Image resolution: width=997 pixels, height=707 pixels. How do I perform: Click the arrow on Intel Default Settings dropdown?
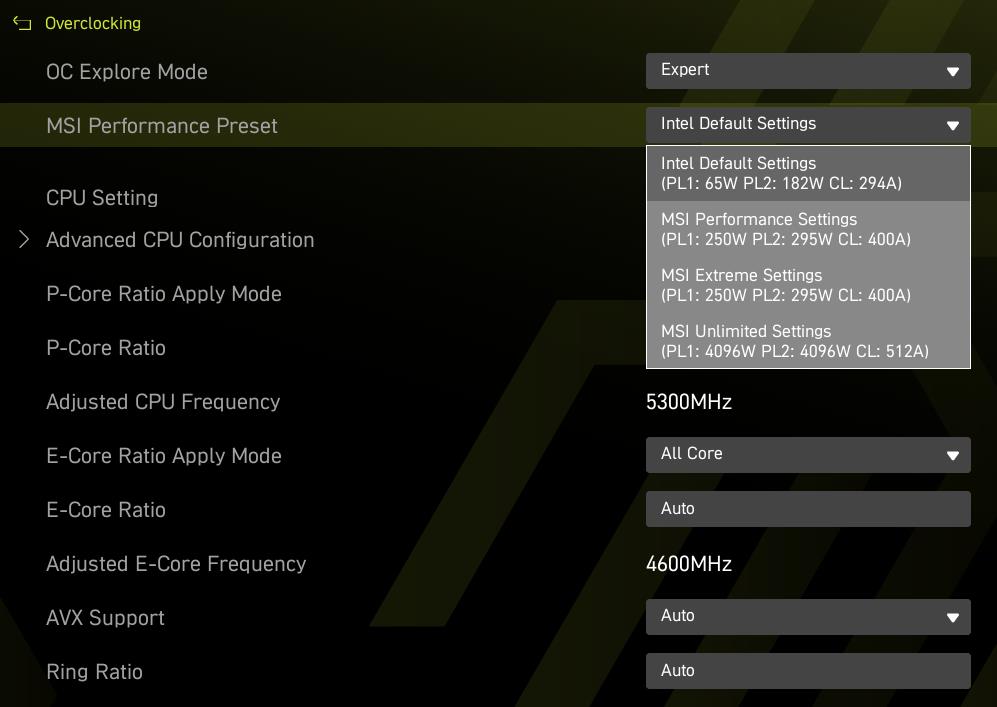(x=952, y=126)
